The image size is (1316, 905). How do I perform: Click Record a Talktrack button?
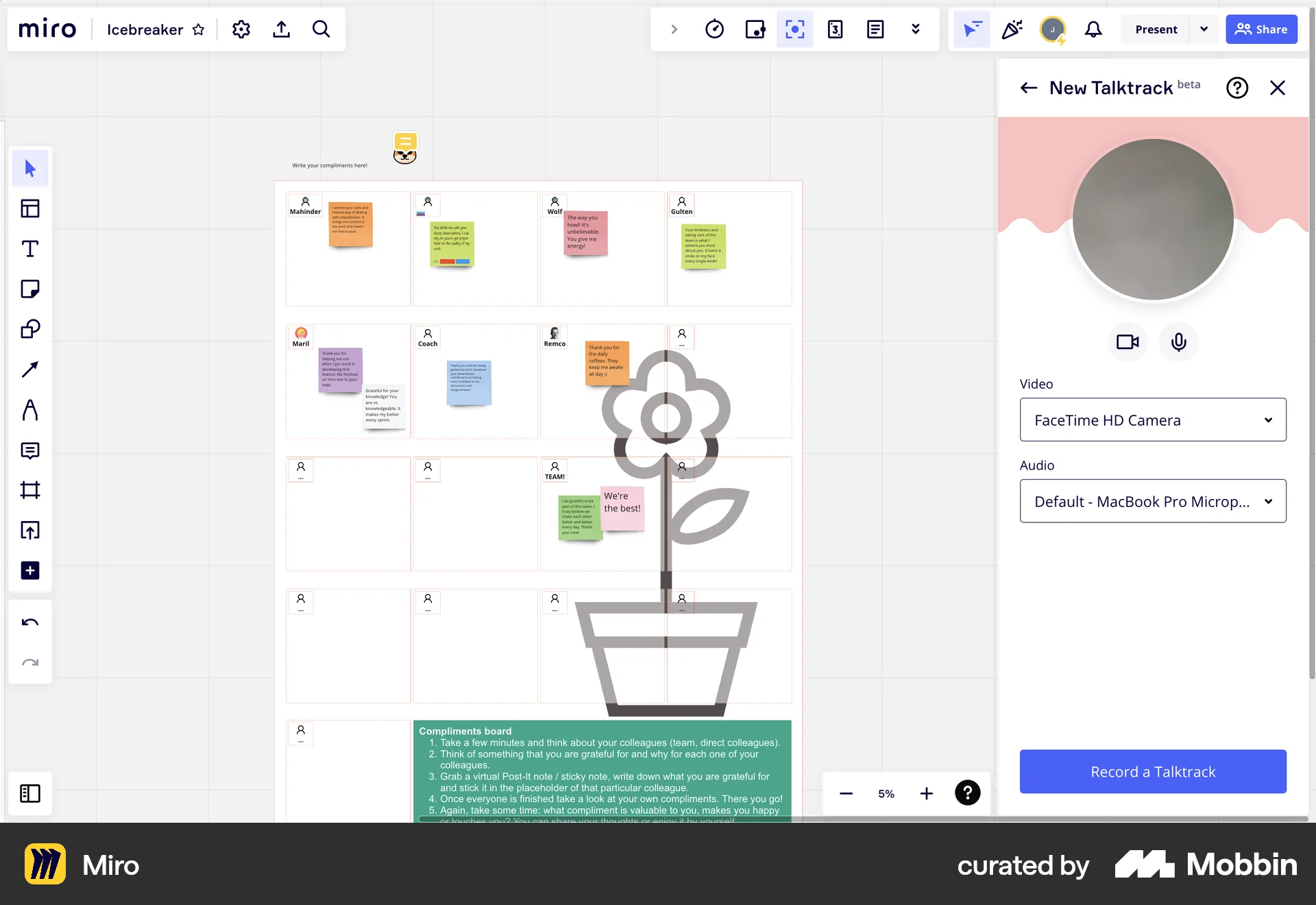tap(1152, 772)
